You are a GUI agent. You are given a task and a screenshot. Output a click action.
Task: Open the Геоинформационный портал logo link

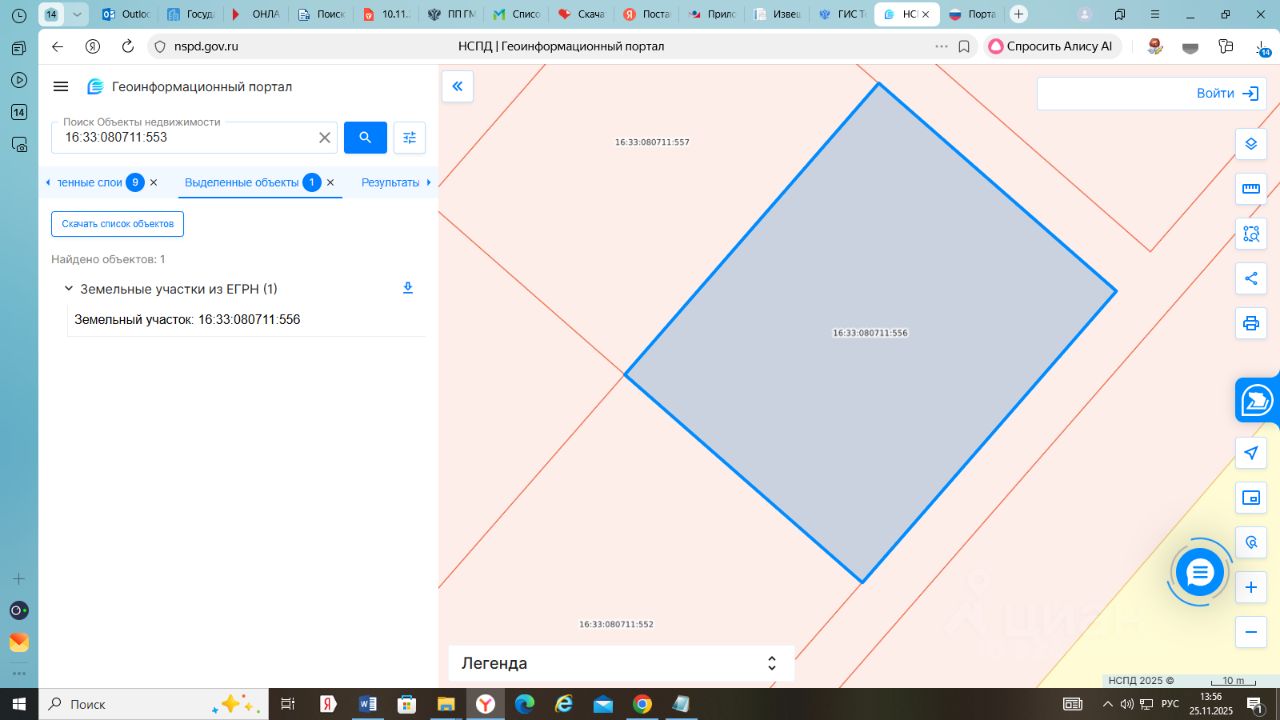[x=190, y=87]
